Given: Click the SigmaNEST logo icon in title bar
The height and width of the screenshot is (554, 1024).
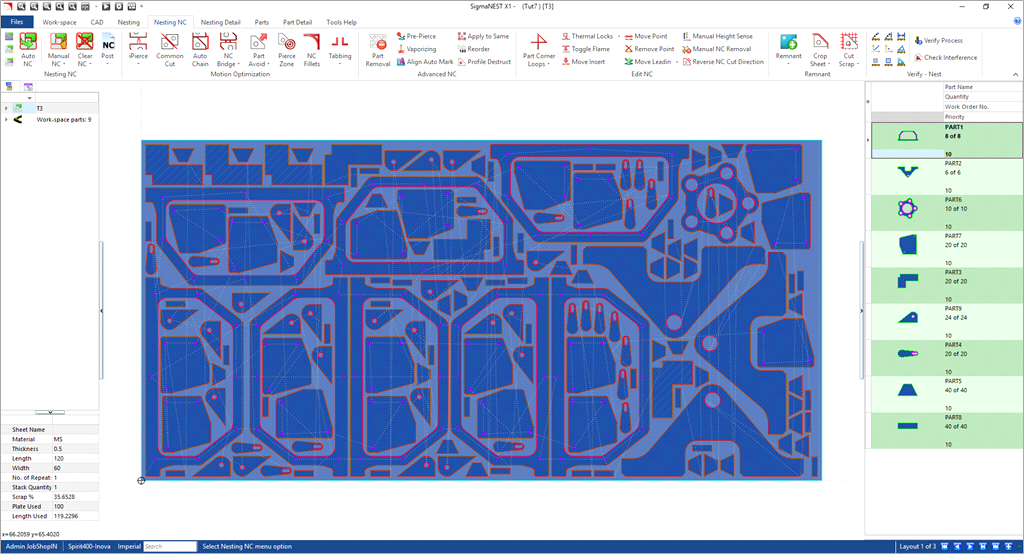Looking at the screenshot, I should pyautogui.click(x=7, y=6).
